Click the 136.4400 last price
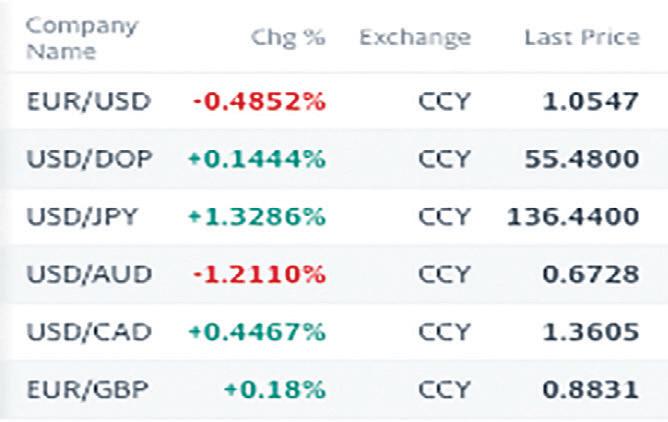 pos(573,216)
